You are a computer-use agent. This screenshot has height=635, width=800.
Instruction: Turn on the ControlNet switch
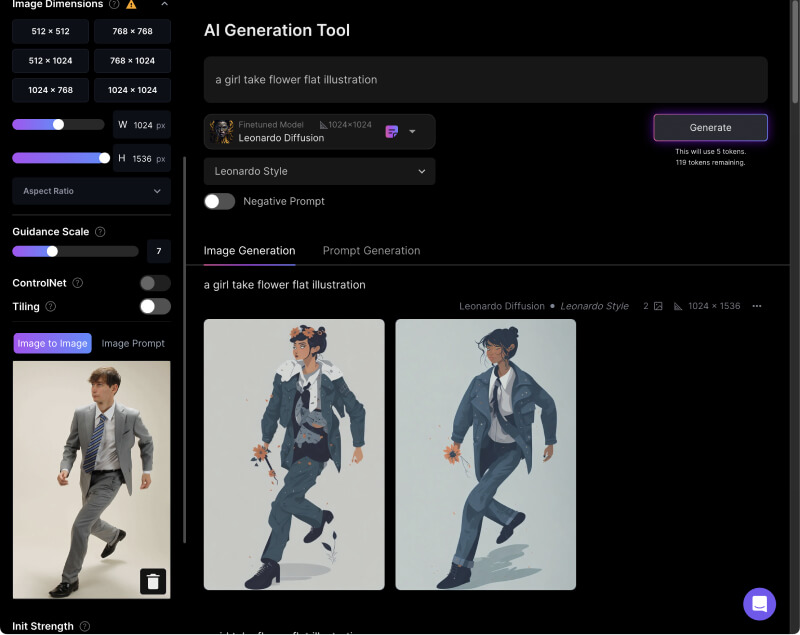154,283
